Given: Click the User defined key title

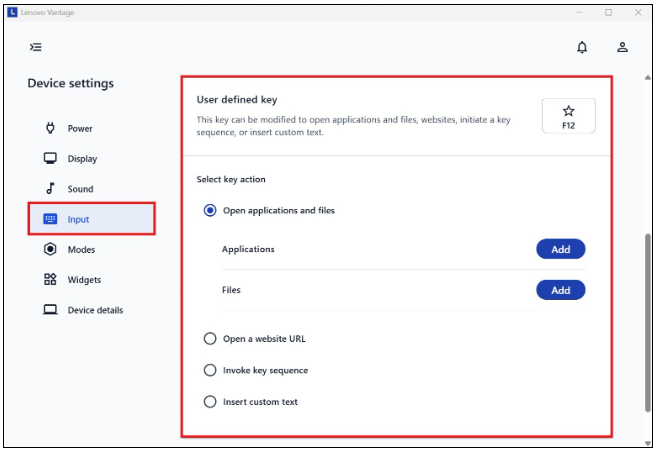Looking at the screenshot, I should [x=237, y=100].
